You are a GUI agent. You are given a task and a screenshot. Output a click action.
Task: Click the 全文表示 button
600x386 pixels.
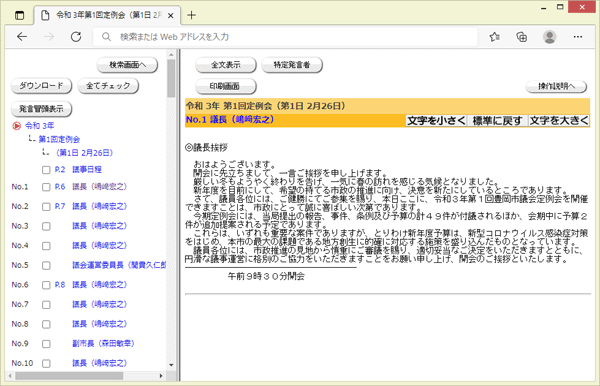[x=226, y=65]
